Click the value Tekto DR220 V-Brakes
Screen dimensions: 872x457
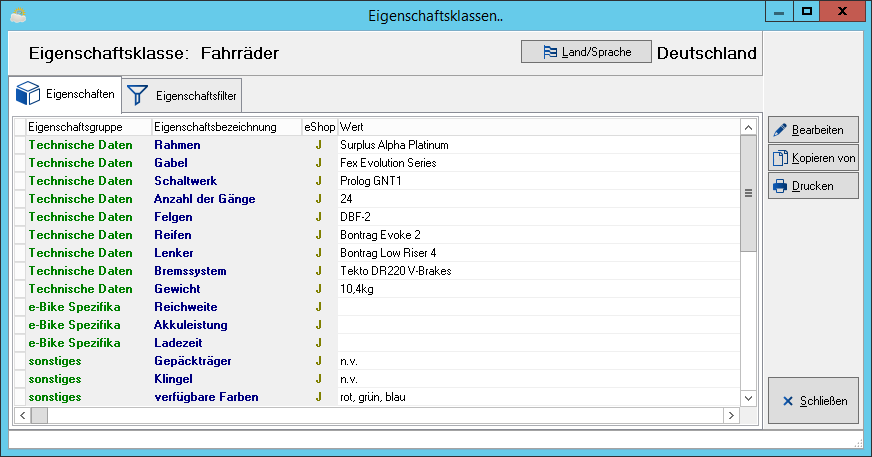395,271
